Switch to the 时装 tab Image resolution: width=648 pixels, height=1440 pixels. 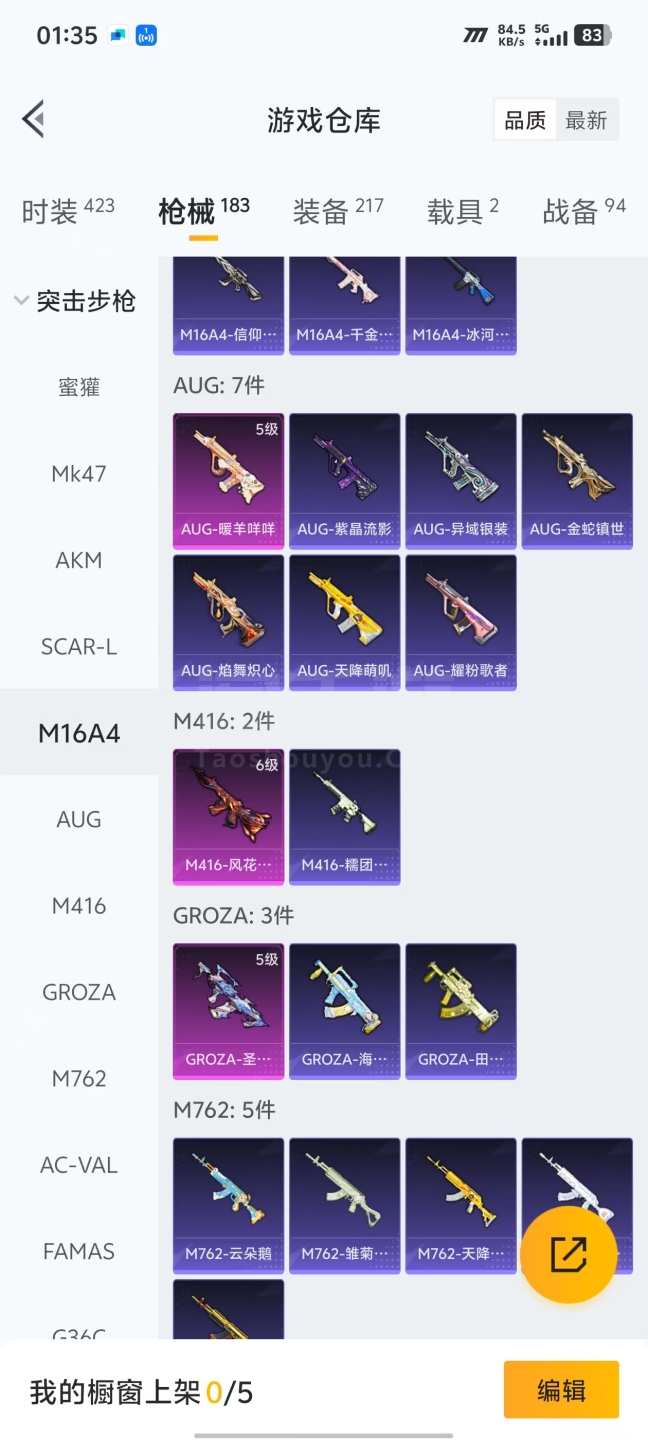68,211
